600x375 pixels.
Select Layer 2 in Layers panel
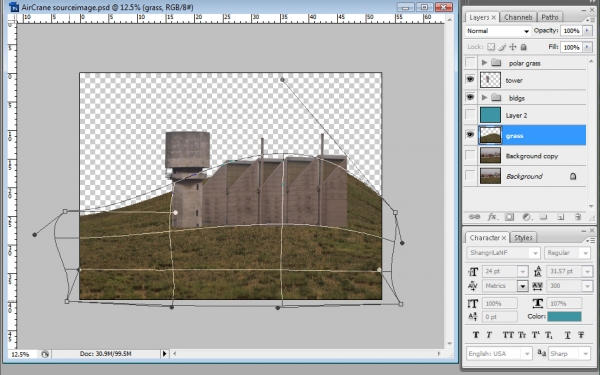click(532, 115)
